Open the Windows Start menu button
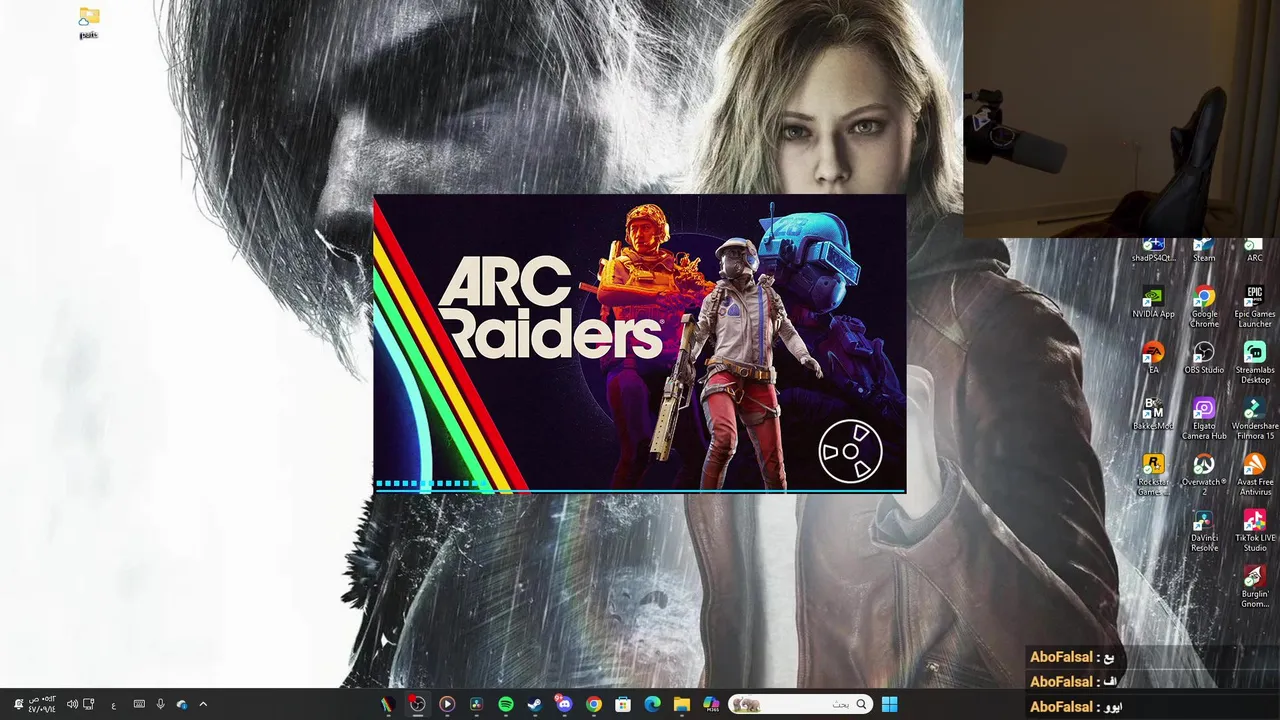This screenshot has height=720, width=1280. point(889,704)
